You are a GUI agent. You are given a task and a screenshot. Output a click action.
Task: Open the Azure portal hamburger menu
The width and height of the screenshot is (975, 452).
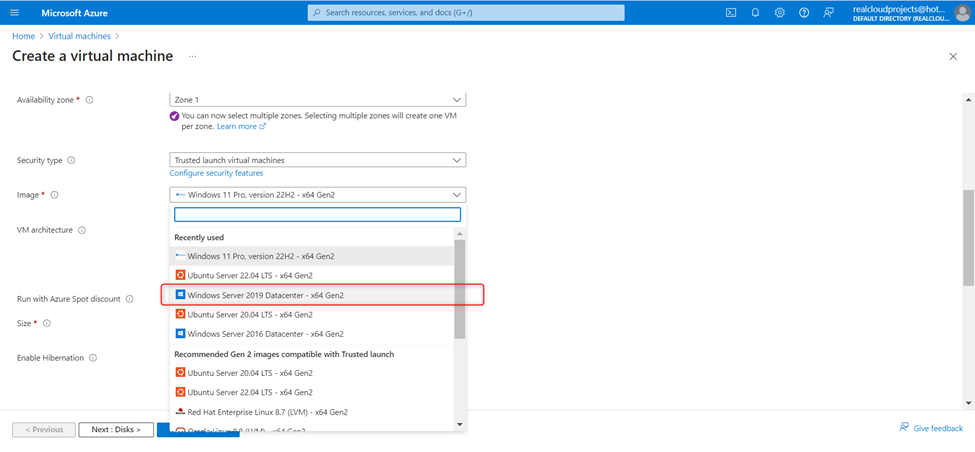pyautogui.click(x=15, y=12)
